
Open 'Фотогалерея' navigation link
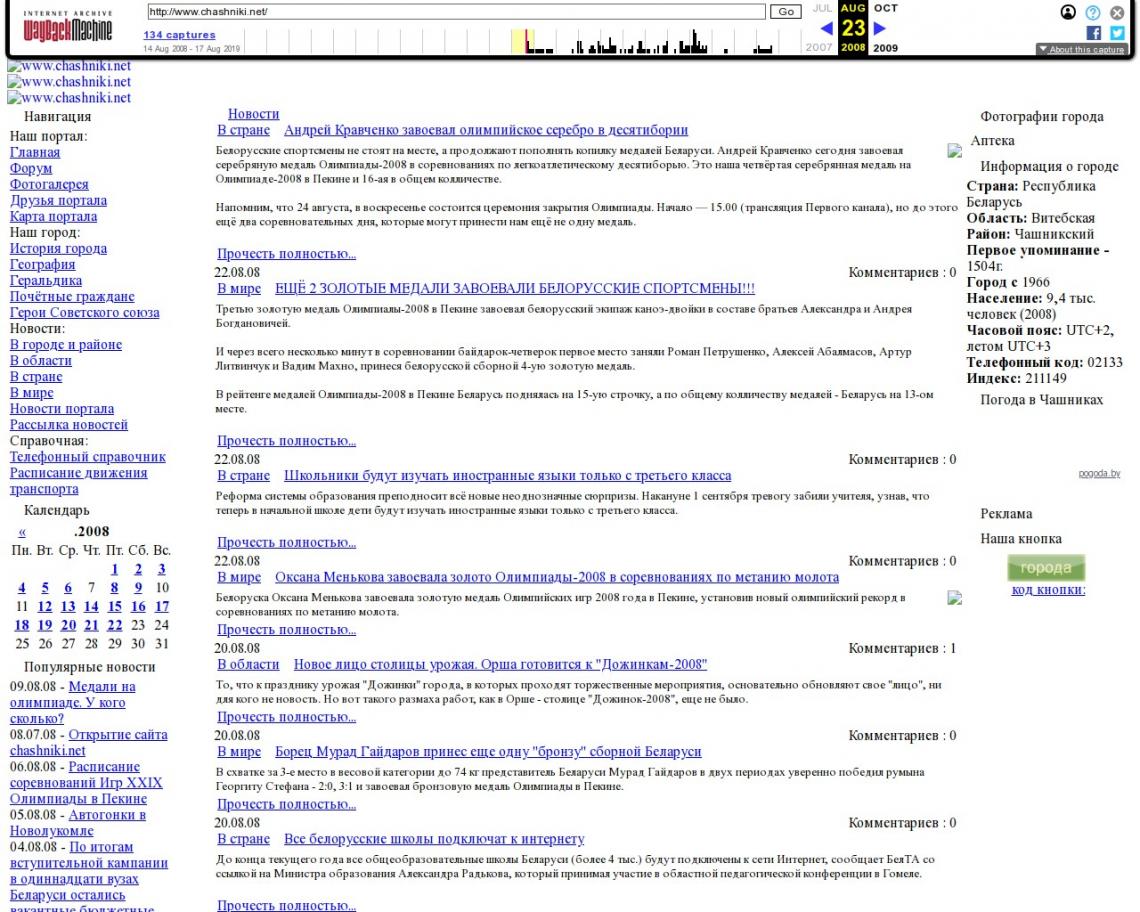49,184
